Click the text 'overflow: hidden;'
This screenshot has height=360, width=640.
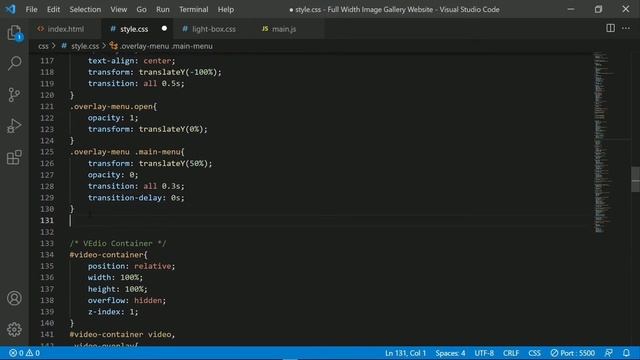point(127,300)
